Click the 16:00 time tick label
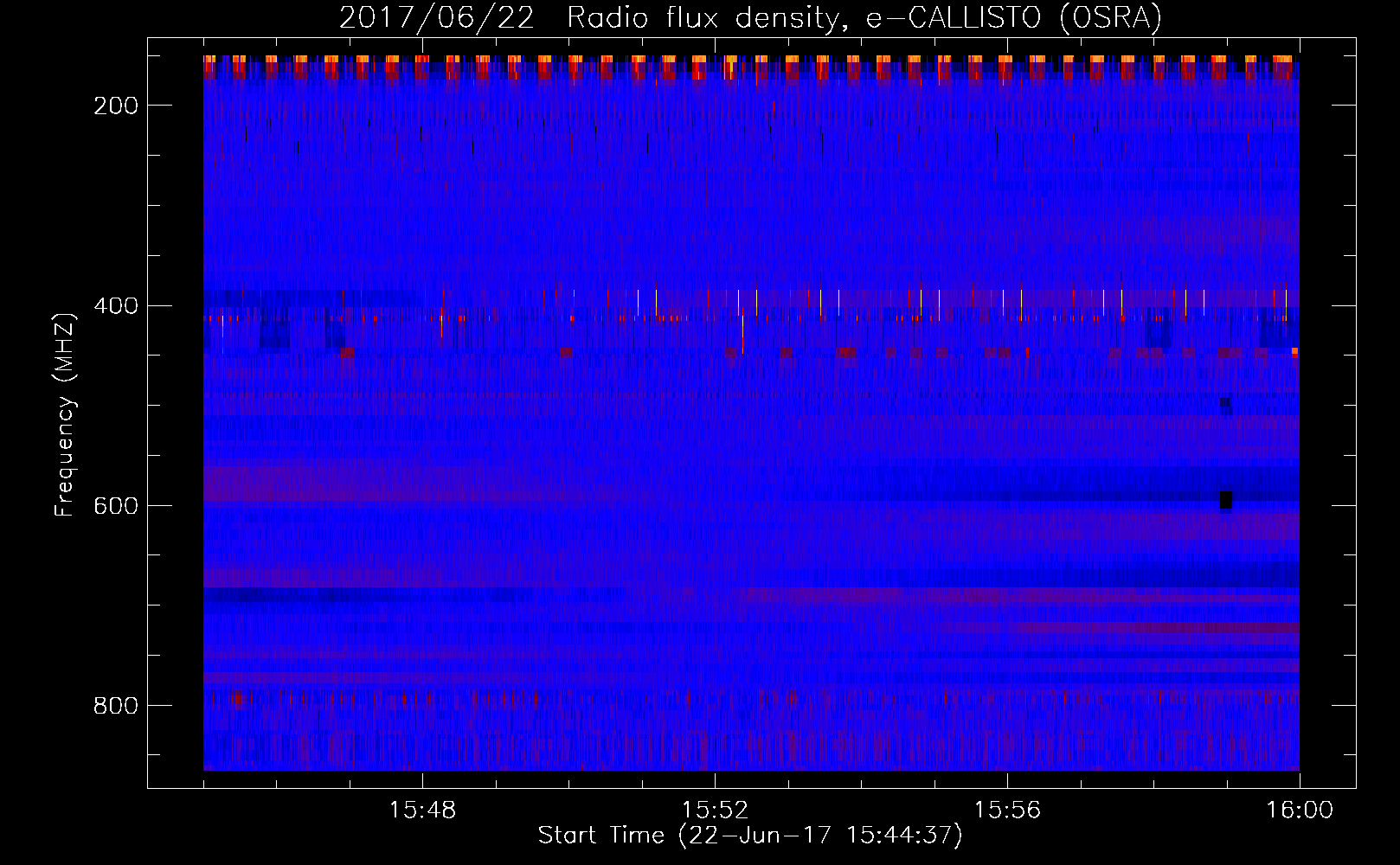The width and height of the screenshot is (1400, 865). tap(1300, 811)
